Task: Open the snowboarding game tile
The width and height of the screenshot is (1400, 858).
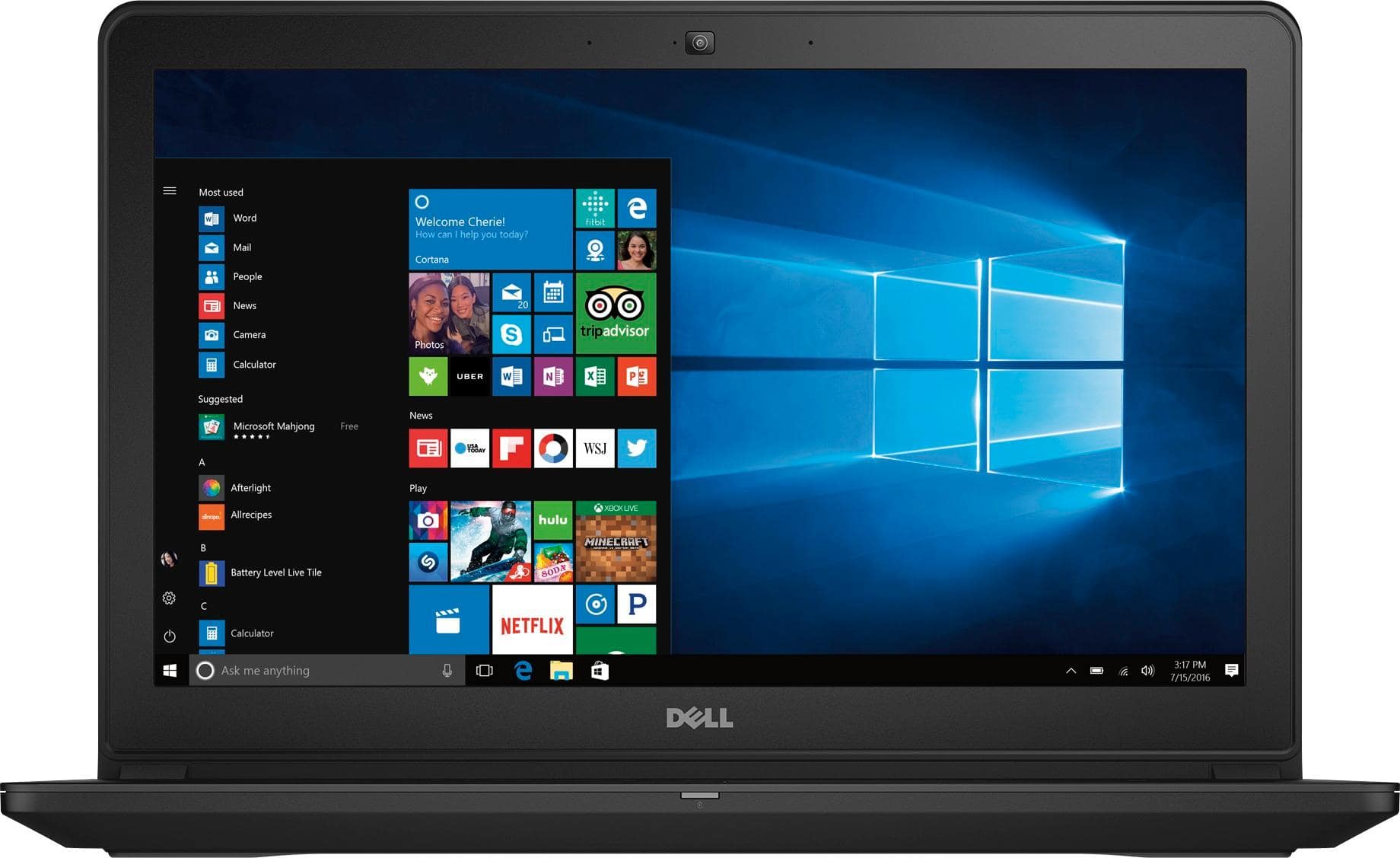Action: click(491, 541)
